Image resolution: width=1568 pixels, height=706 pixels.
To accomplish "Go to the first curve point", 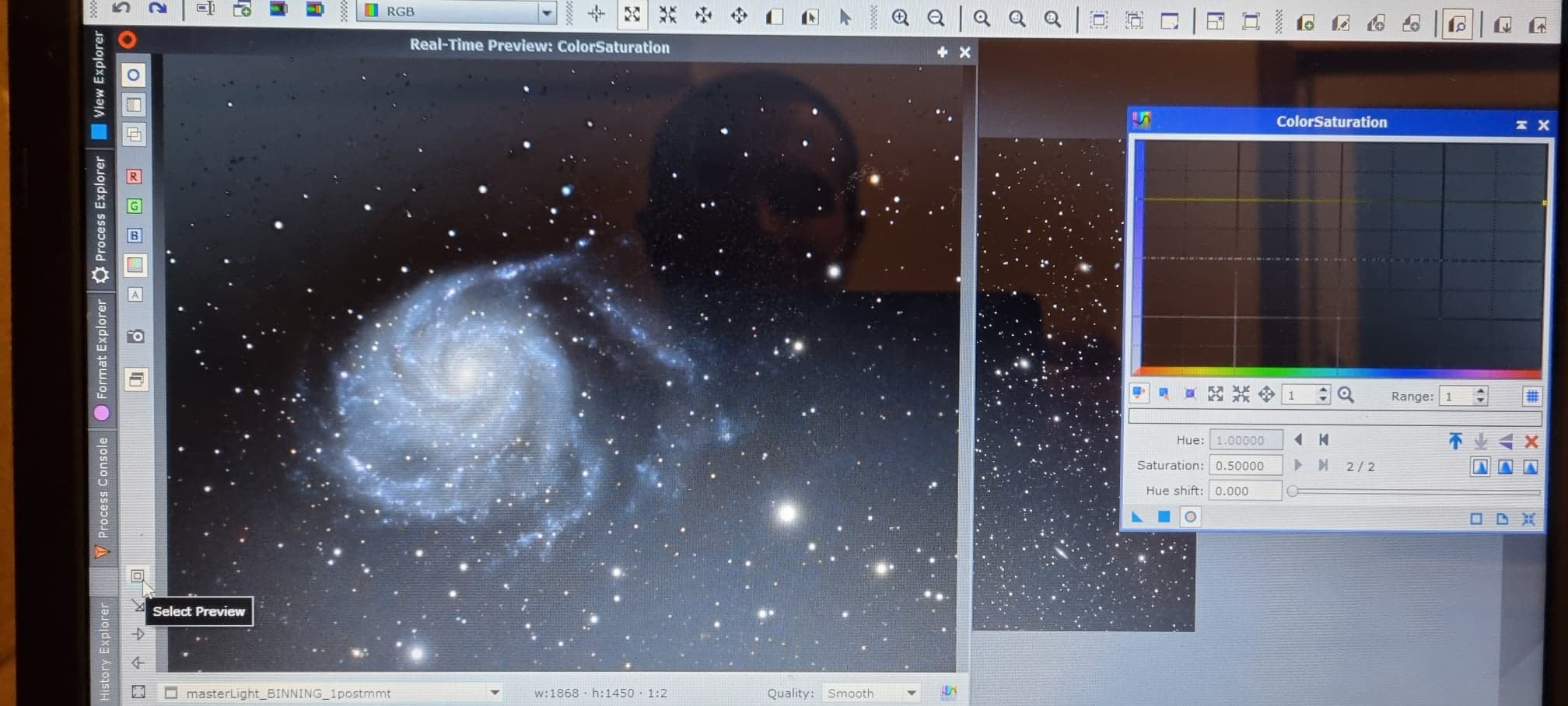I will (1324, 439).
